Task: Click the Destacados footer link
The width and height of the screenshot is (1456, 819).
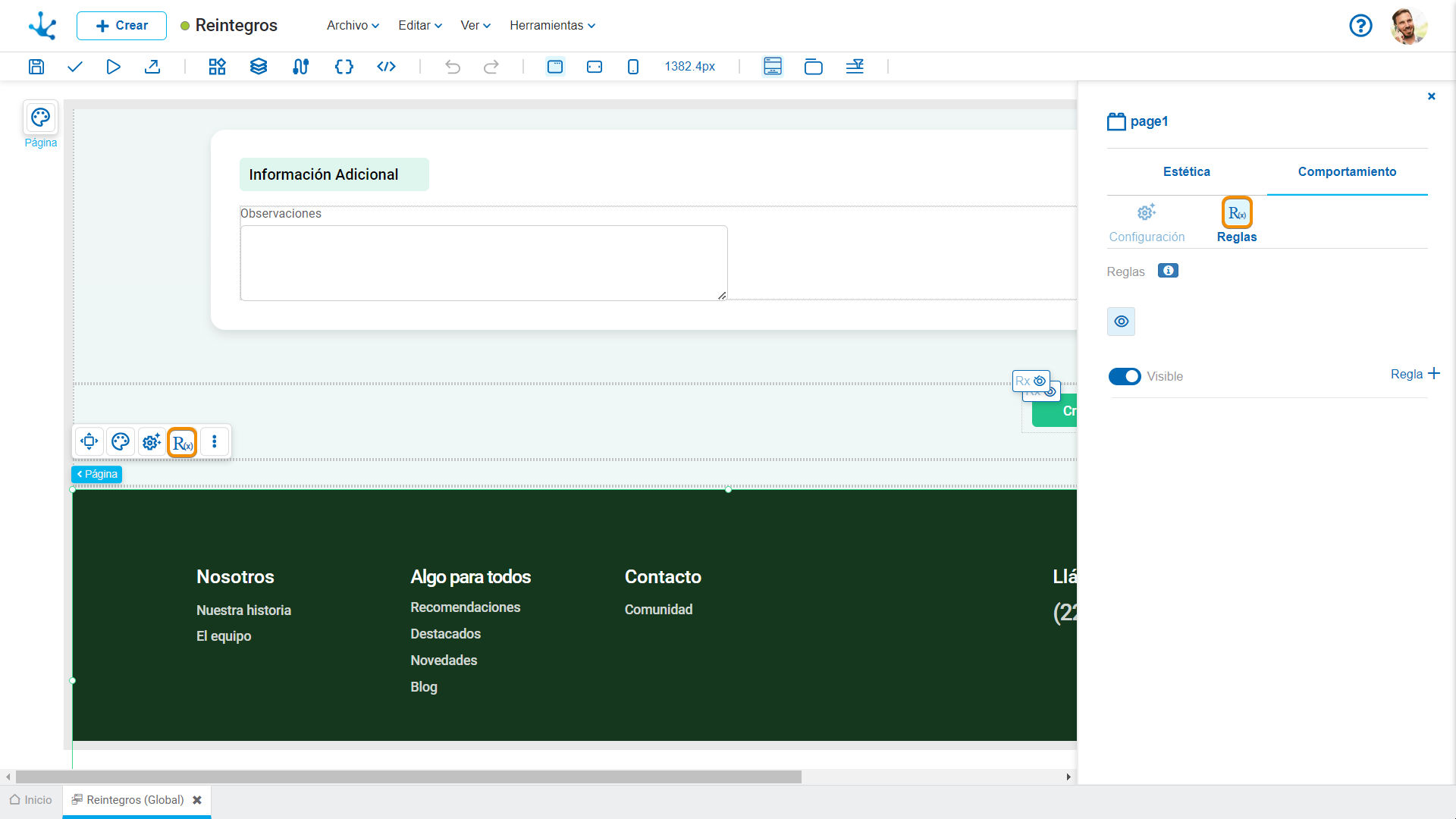Action: tap(445, 634)
